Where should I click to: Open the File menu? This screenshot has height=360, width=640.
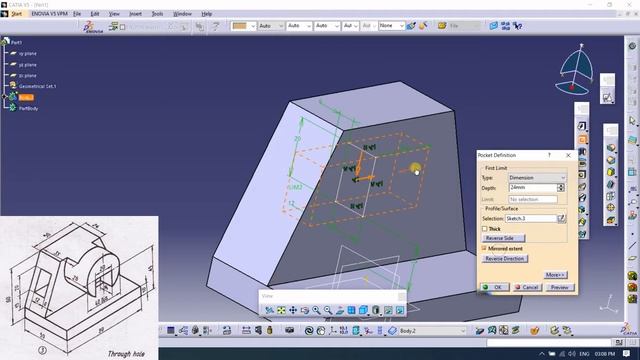click(x=77, y=14)
